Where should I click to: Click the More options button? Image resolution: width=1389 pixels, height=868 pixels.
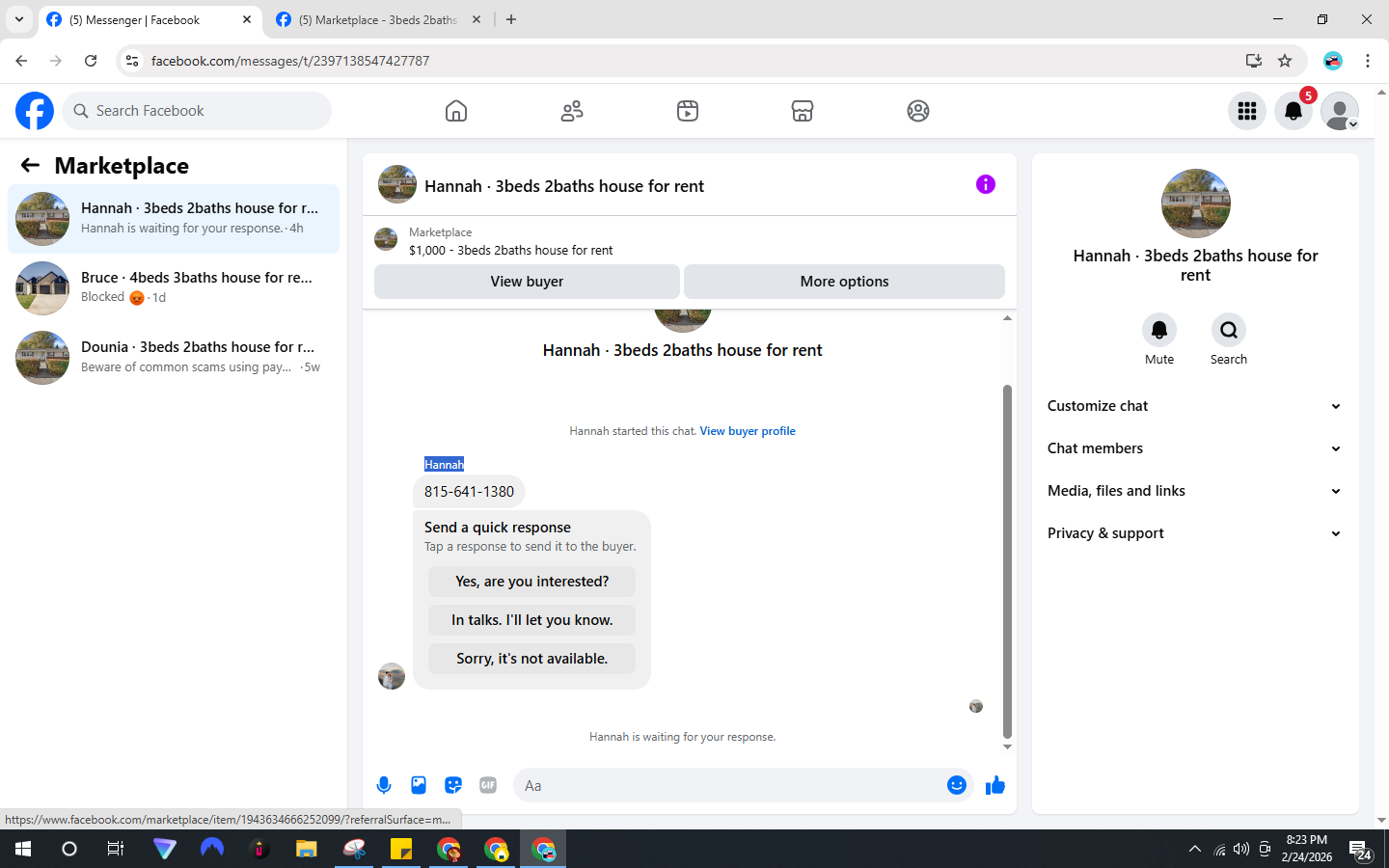coord(844,282)
